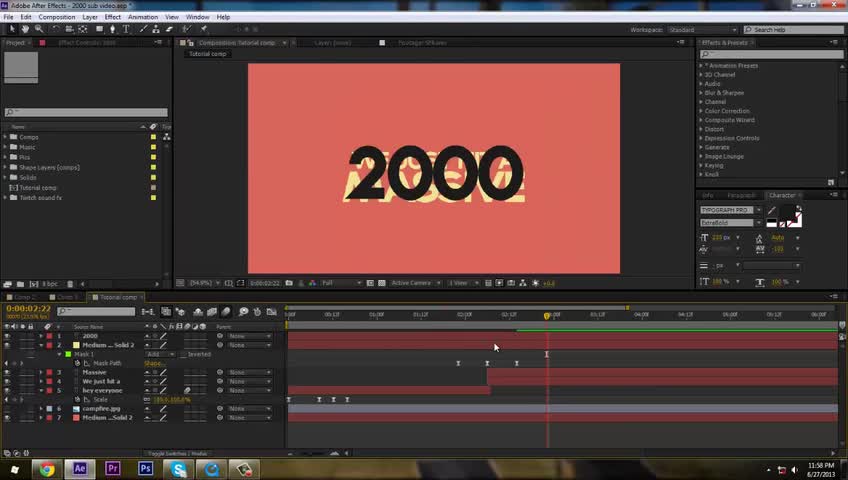Toggle Scale property stopwatch
The width and height of the screenshot is (848, 480).
coord(77,399)
